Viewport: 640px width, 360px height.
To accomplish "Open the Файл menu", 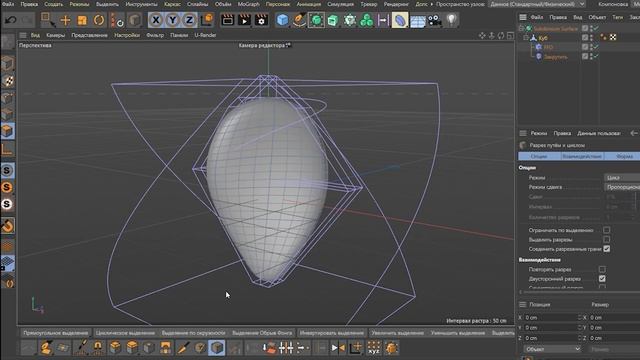I will tap(8, 4).
